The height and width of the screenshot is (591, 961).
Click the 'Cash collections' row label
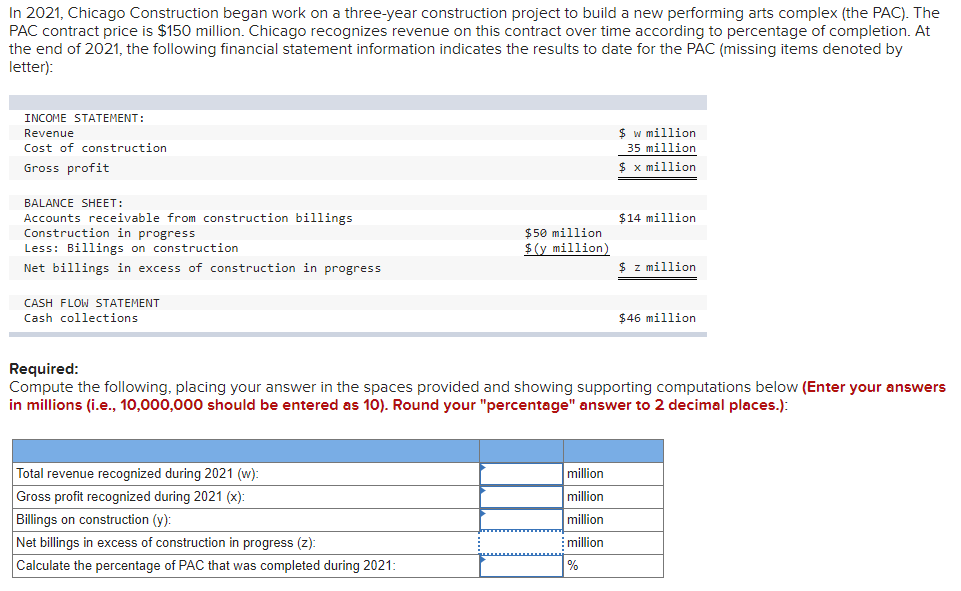81,318
